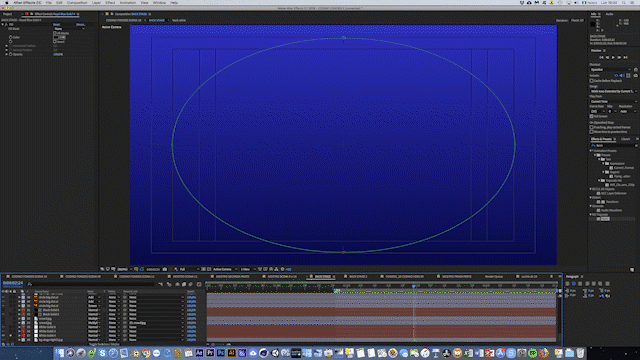Click About link of Fill effect
The width and height of the screenshot is (640, 360).
click(80, 24)
